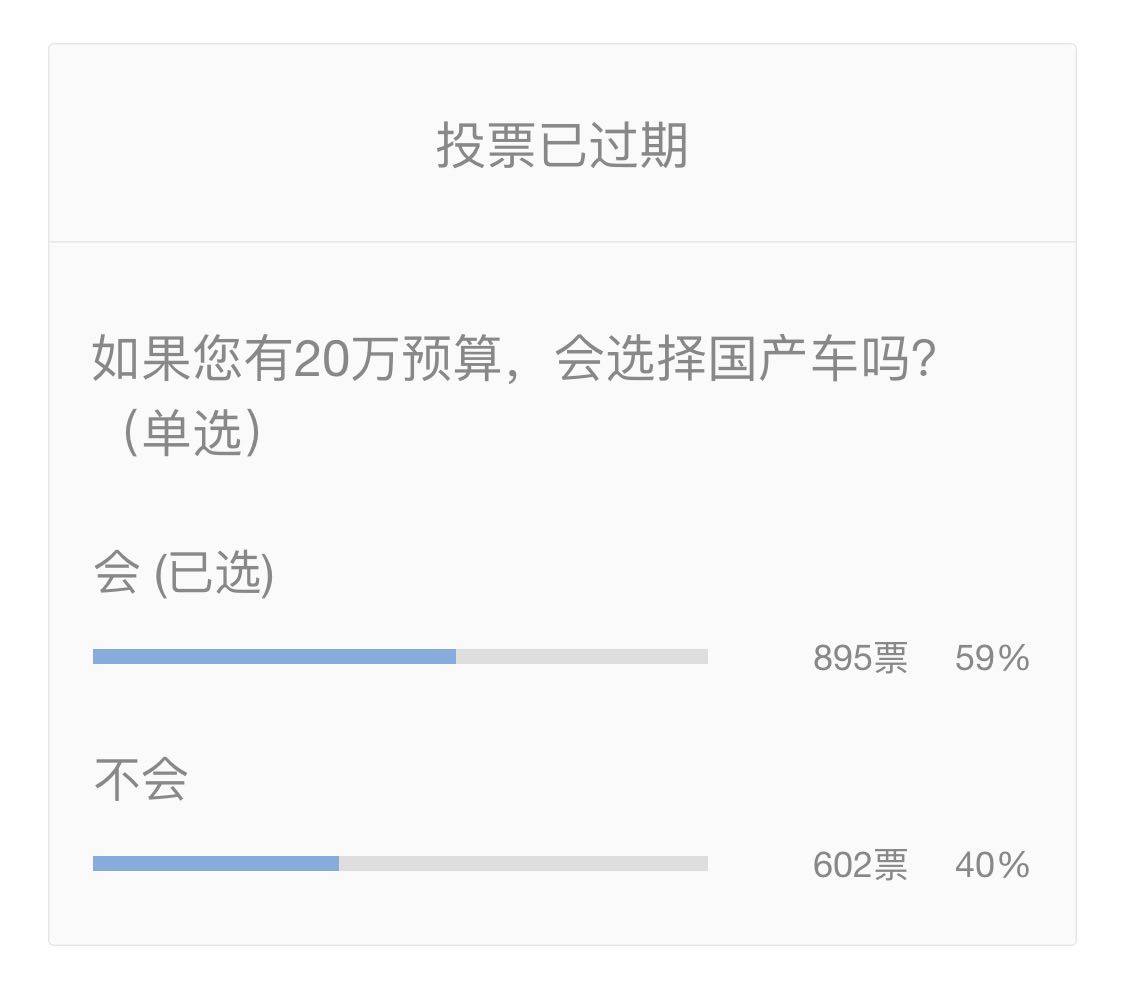Select the 会 poll option
The image size is (1125, 982).
coord(116,574)
